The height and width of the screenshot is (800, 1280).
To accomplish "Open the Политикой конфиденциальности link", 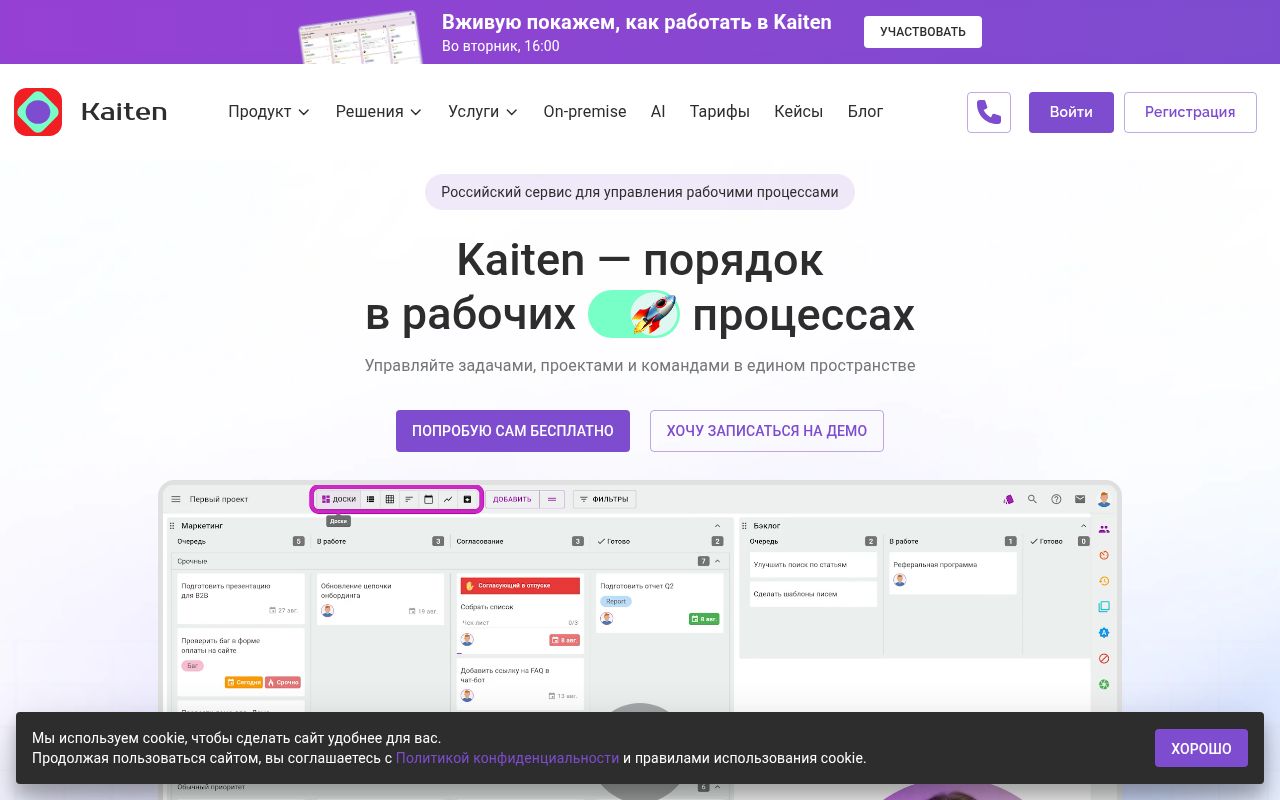I will (507, 758).
